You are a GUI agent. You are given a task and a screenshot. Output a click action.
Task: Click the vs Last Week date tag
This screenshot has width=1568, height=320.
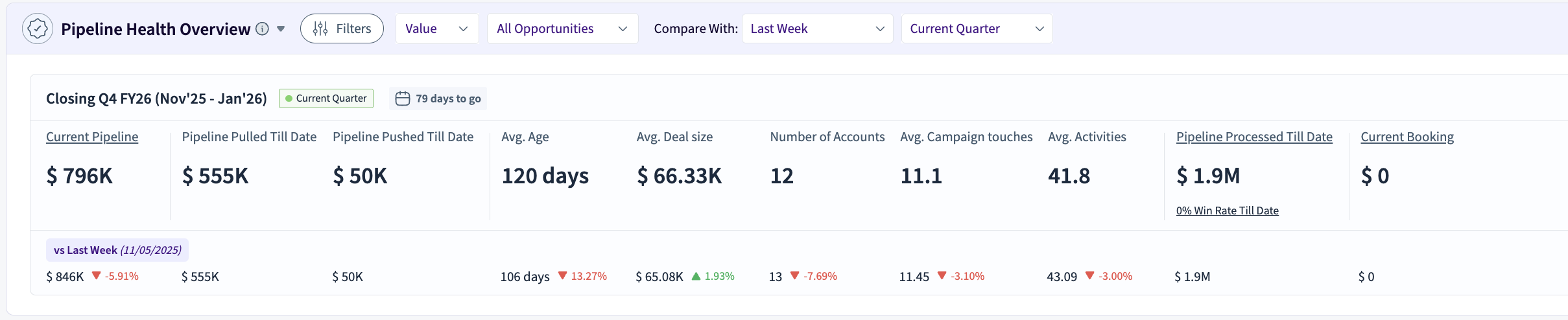point(117,250)
